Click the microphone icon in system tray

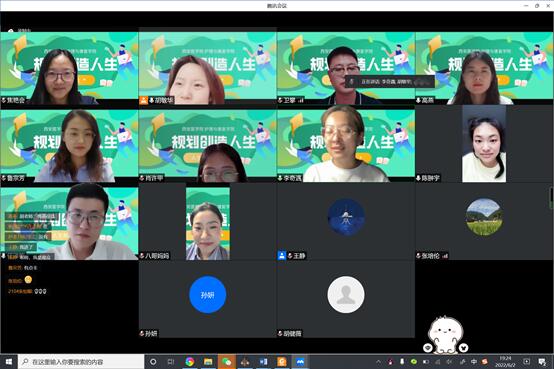pos(402,362)
